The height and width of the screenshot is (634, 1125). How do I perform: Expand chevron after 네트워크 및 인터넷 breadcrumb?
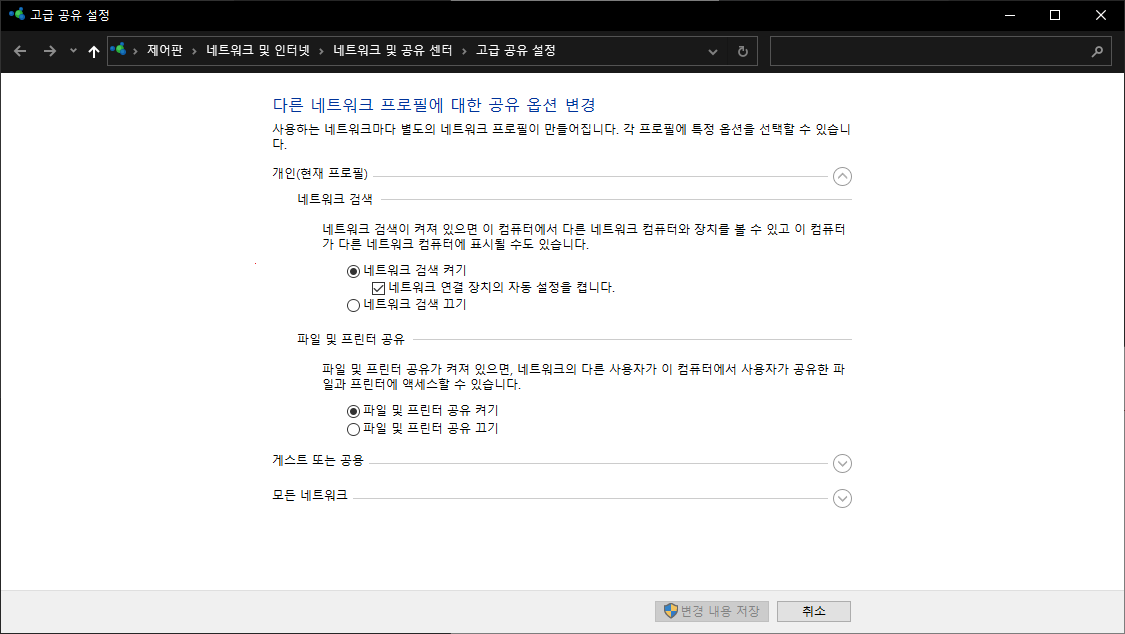[321, 51]
